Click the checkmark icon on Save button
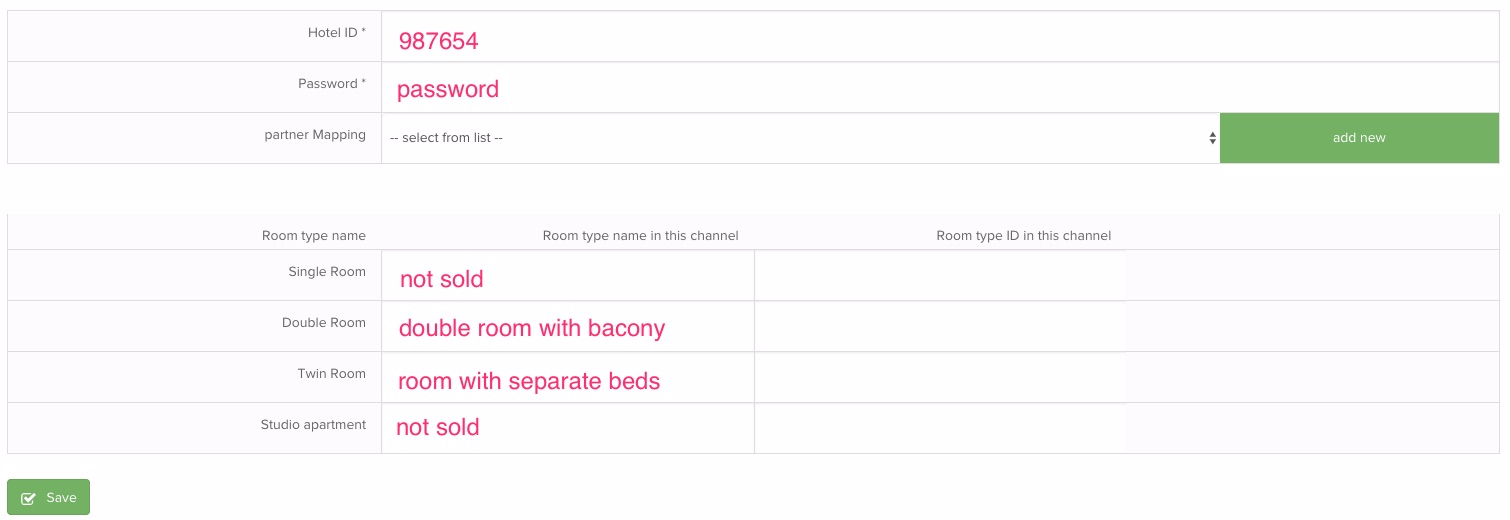 coord(29,498)
